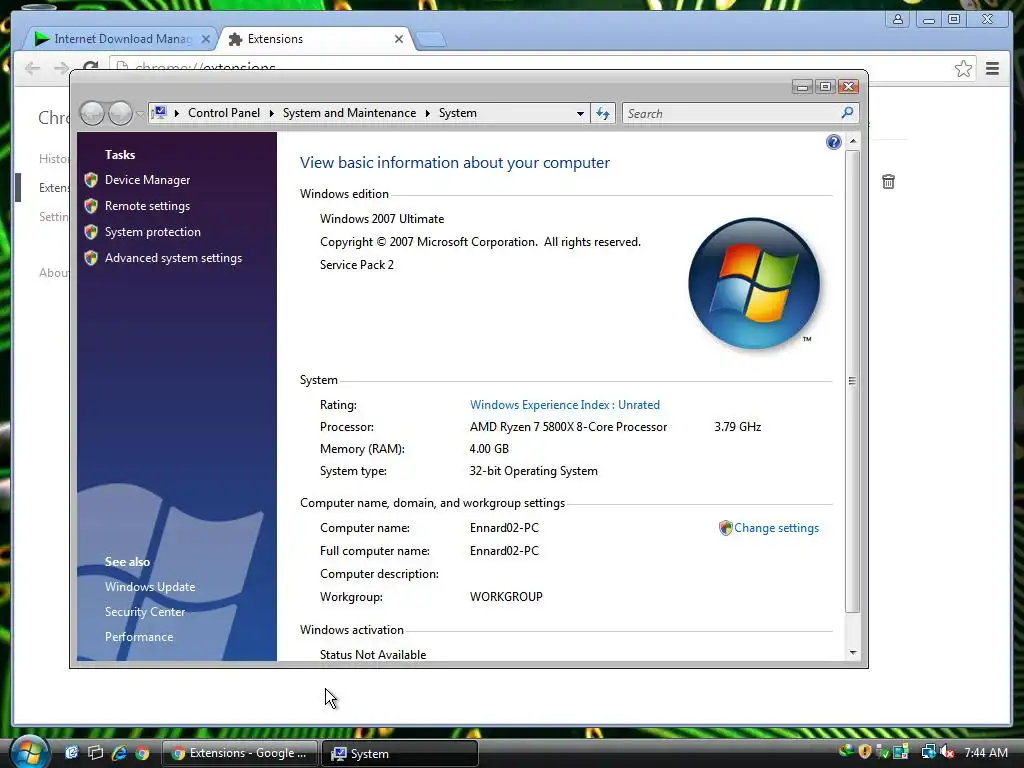Select AMD Ryzen 7 5800X processor text

click(x=568, y=427)
